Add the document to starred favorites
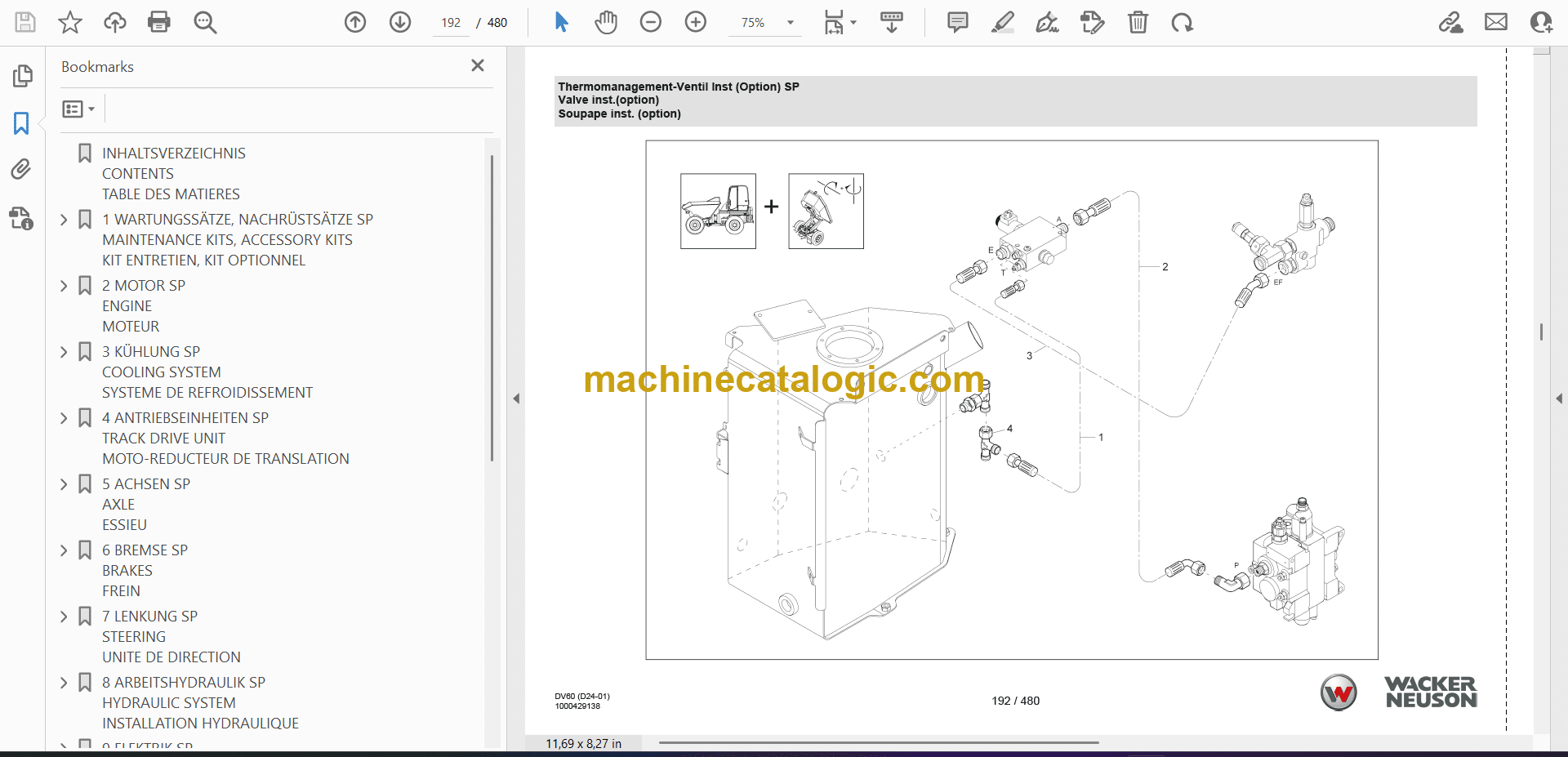1568x757 pixels. pos(70,22)
